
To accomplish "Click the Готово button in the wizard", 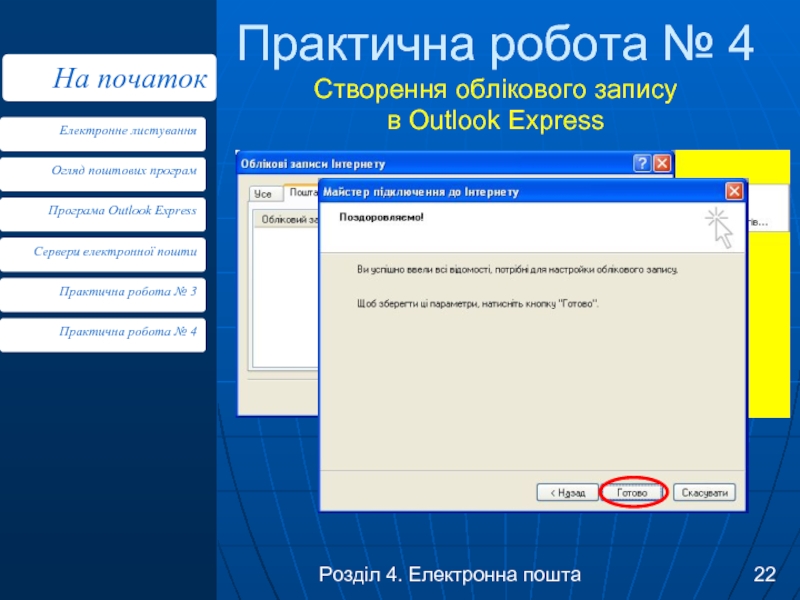I will tap(633, 492).
